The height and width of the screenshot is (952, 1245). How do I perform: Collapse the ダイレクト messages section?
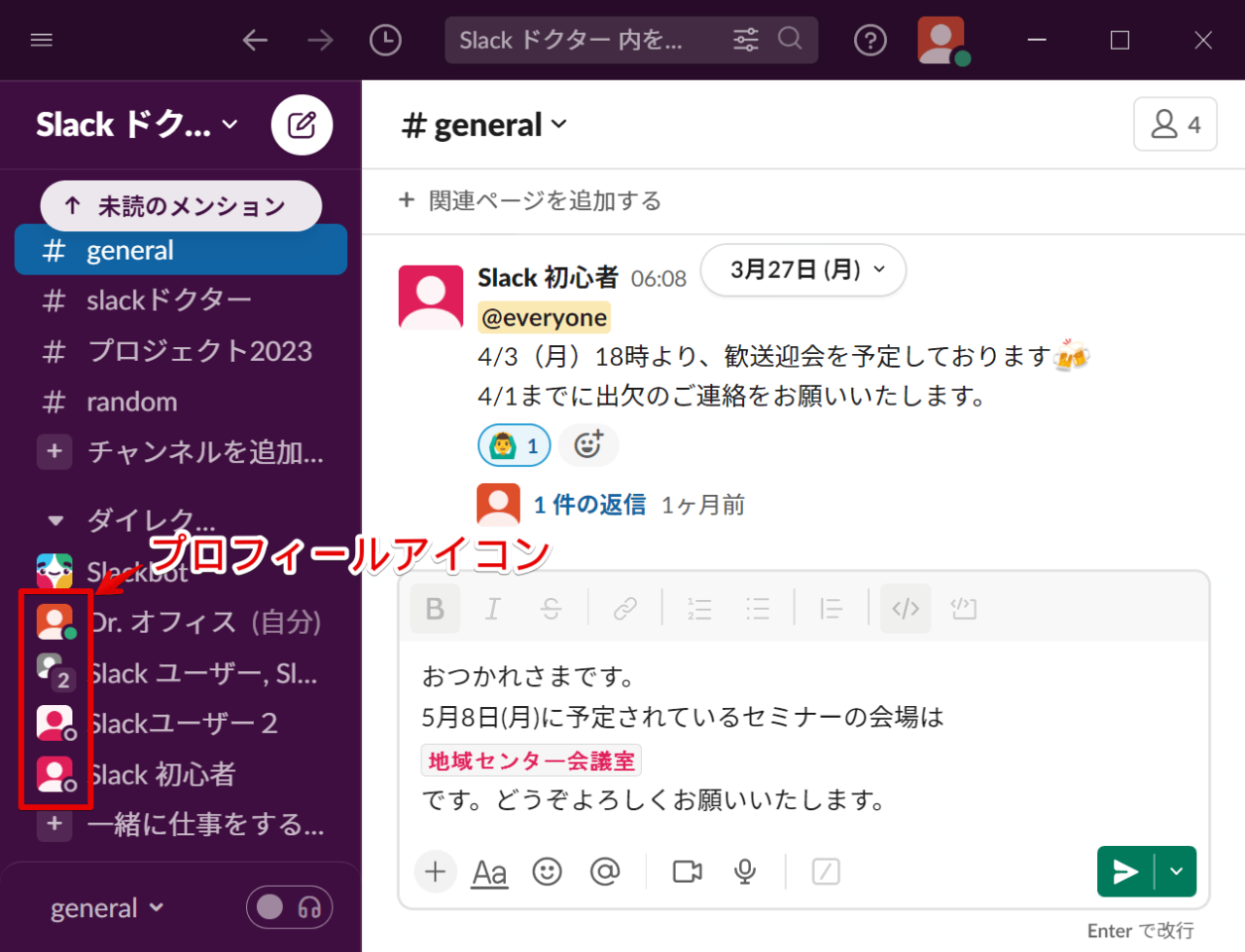tap(55, 520)
